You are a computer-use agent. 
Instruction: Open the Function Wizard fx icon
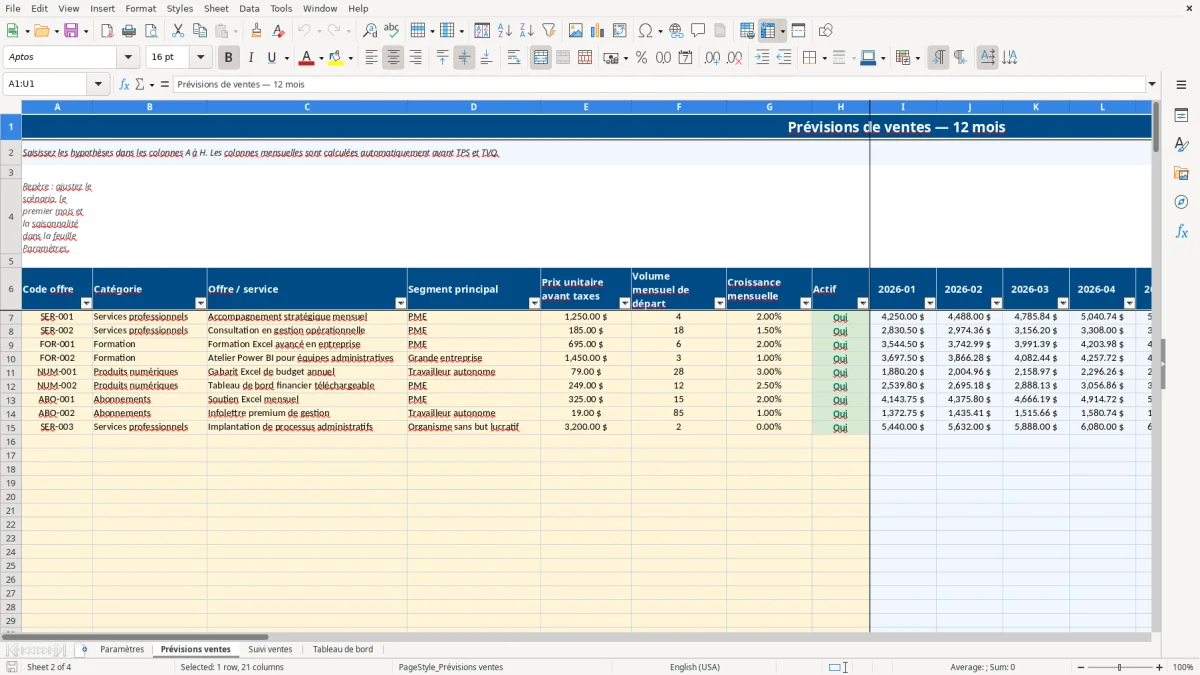(125, 84)
